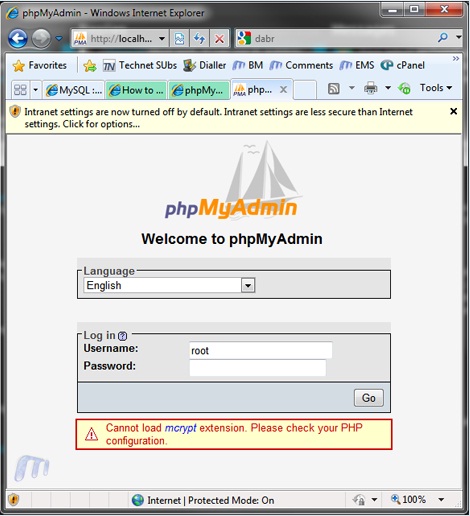Open the zoom level 100% dropdown
The image size is (470, 516).
[441, 499]
